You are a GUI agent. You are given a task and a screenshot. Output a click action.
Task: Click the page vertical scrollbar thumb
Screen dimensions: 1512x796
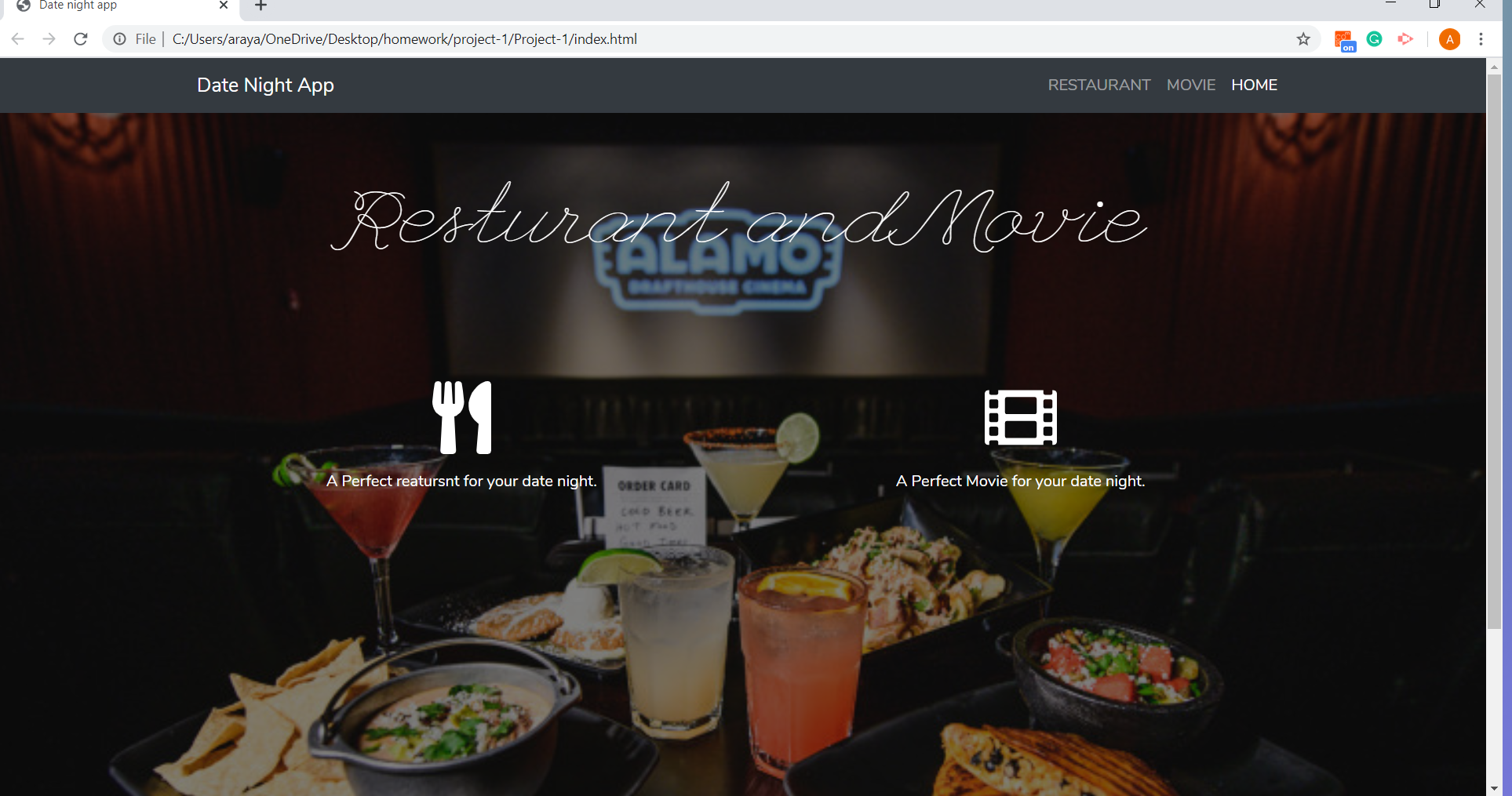point(1494,351)
